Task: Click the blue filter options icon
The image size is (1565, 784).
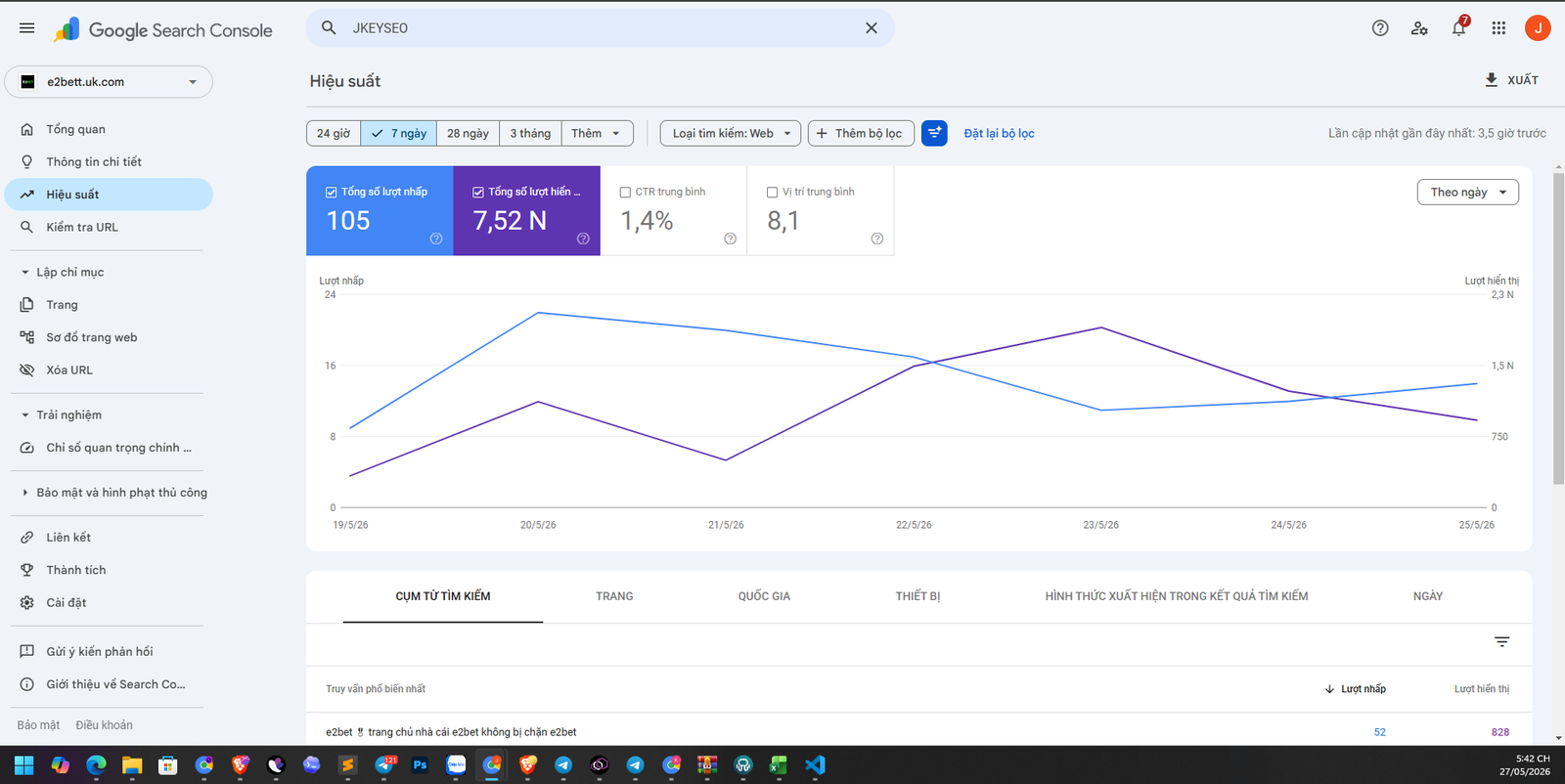Action: click(934, 133)
